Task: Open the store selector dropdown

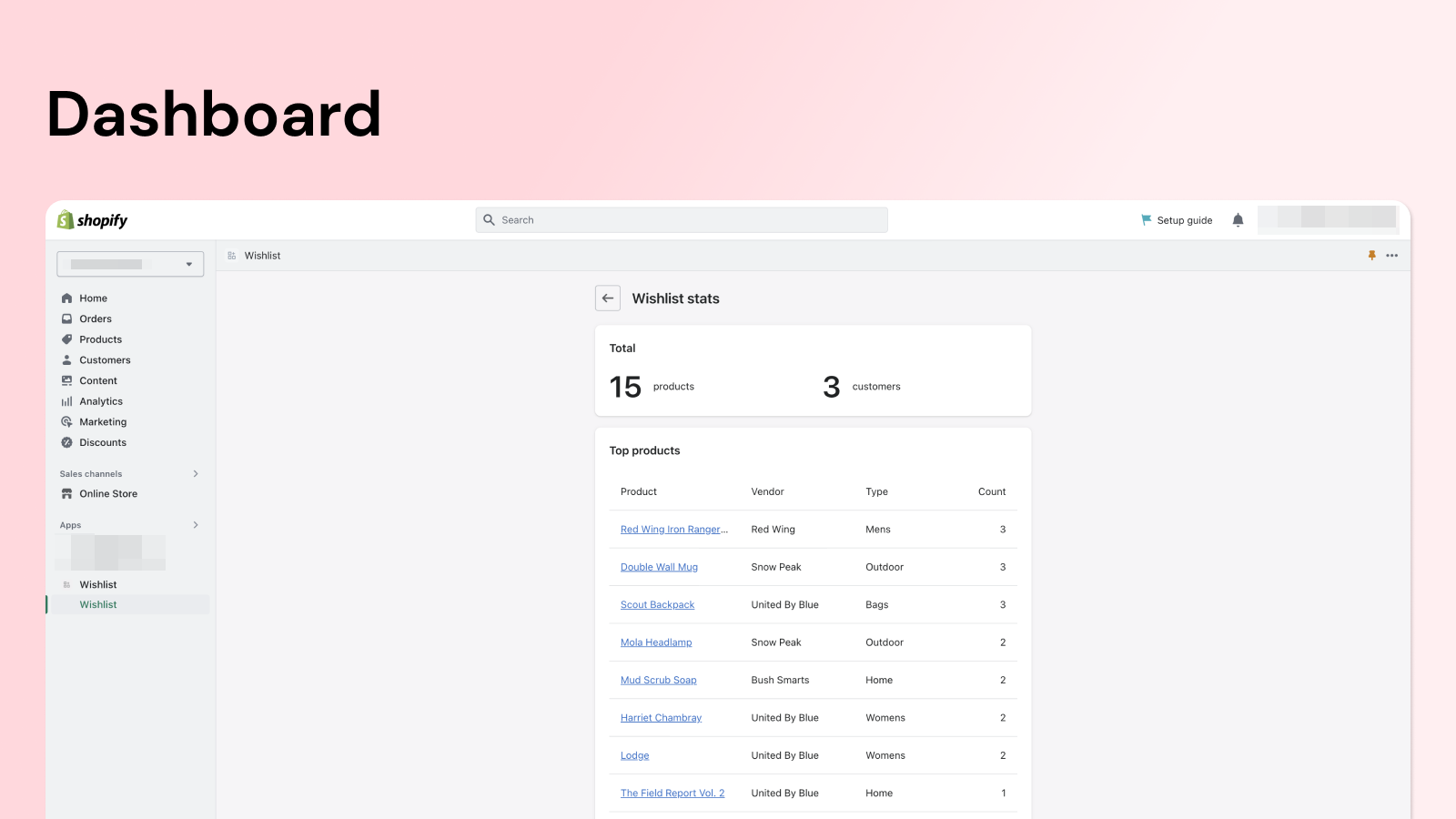Action: tap(129, 264)
